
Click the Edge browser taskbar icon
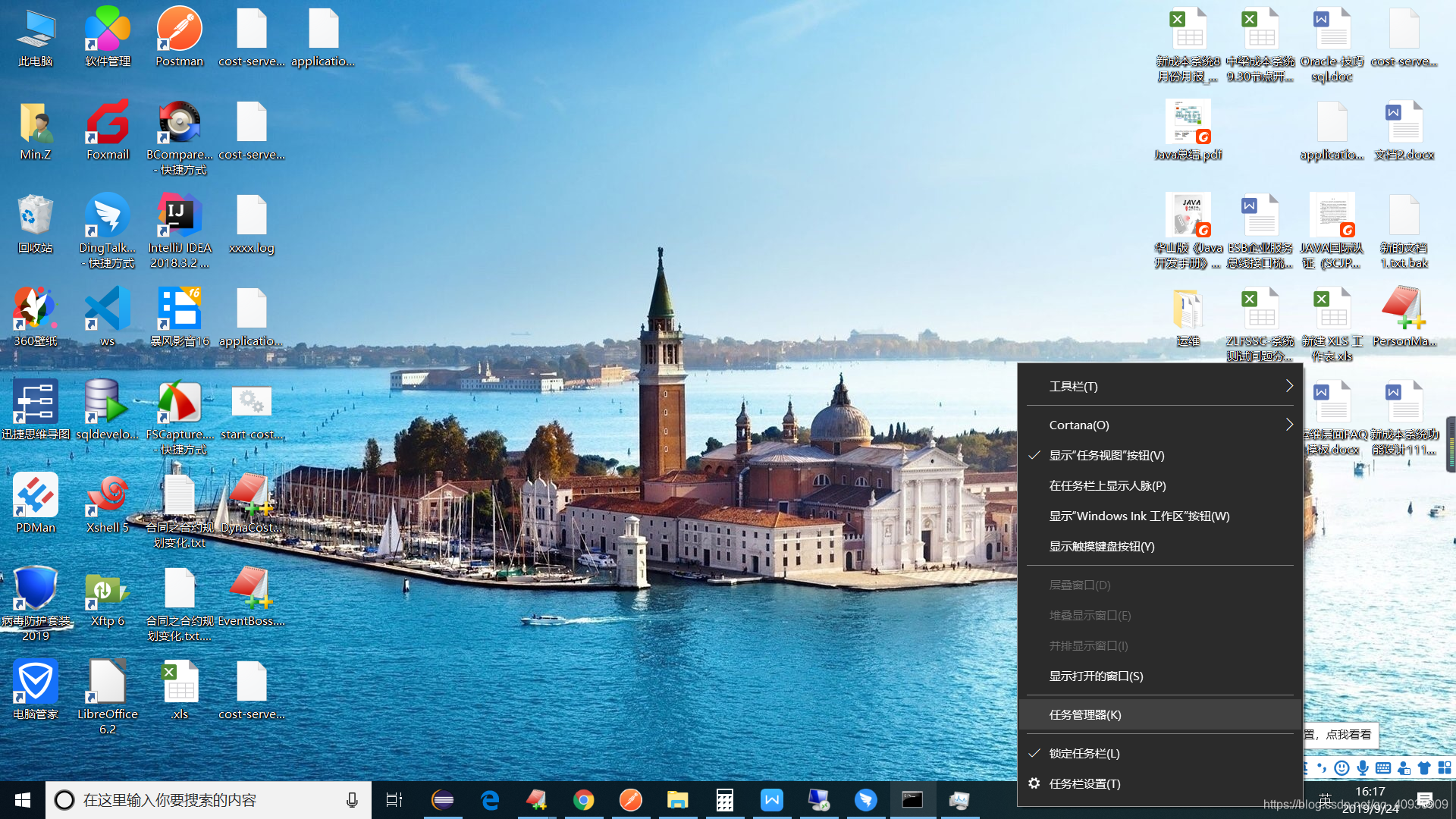coord(490,800)
